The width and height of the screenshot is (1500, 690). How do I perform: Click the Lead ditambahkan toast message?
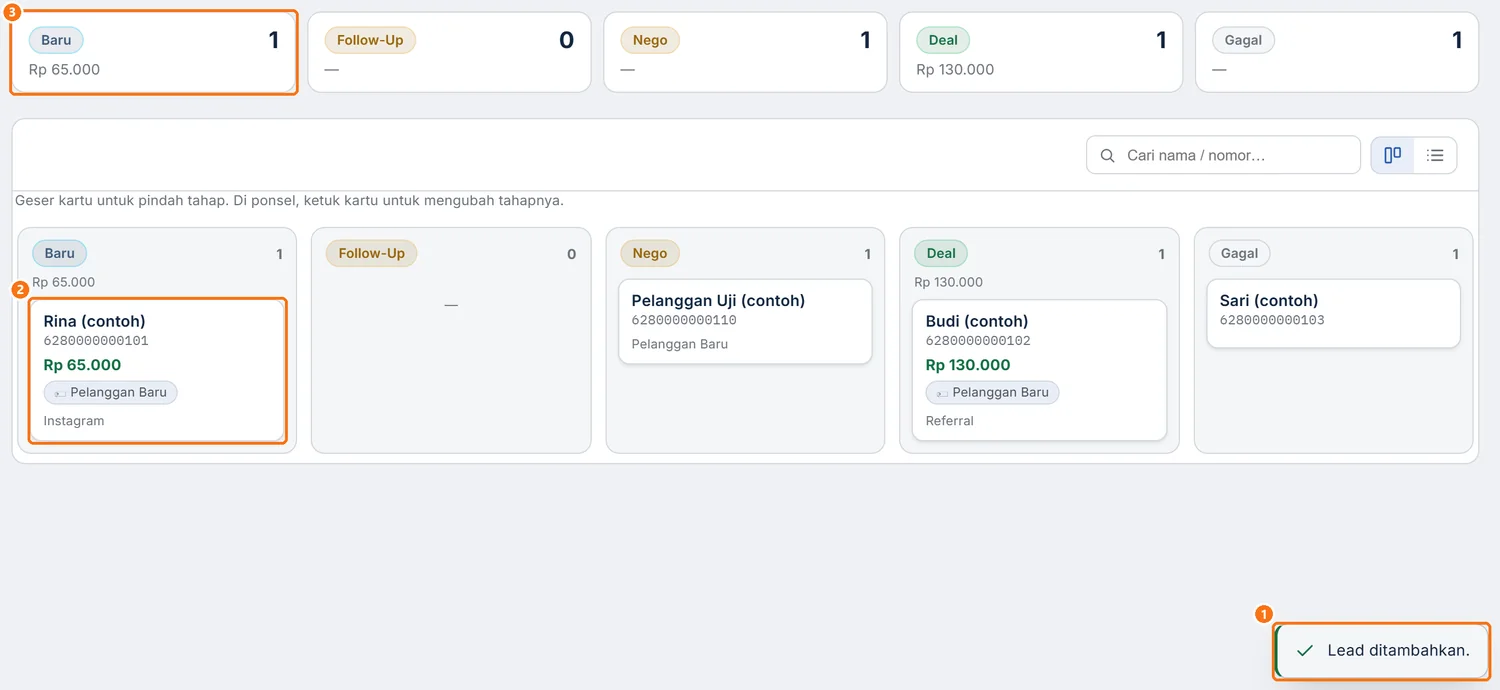point(1382,651)
